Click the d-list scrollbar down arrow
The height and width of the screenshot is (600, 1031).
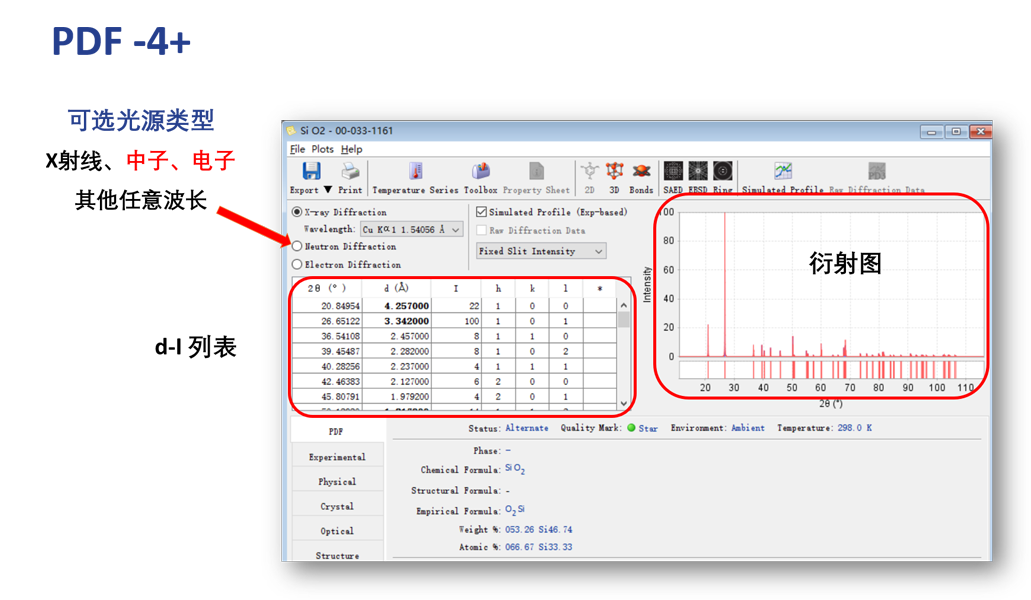pos(623,403)
